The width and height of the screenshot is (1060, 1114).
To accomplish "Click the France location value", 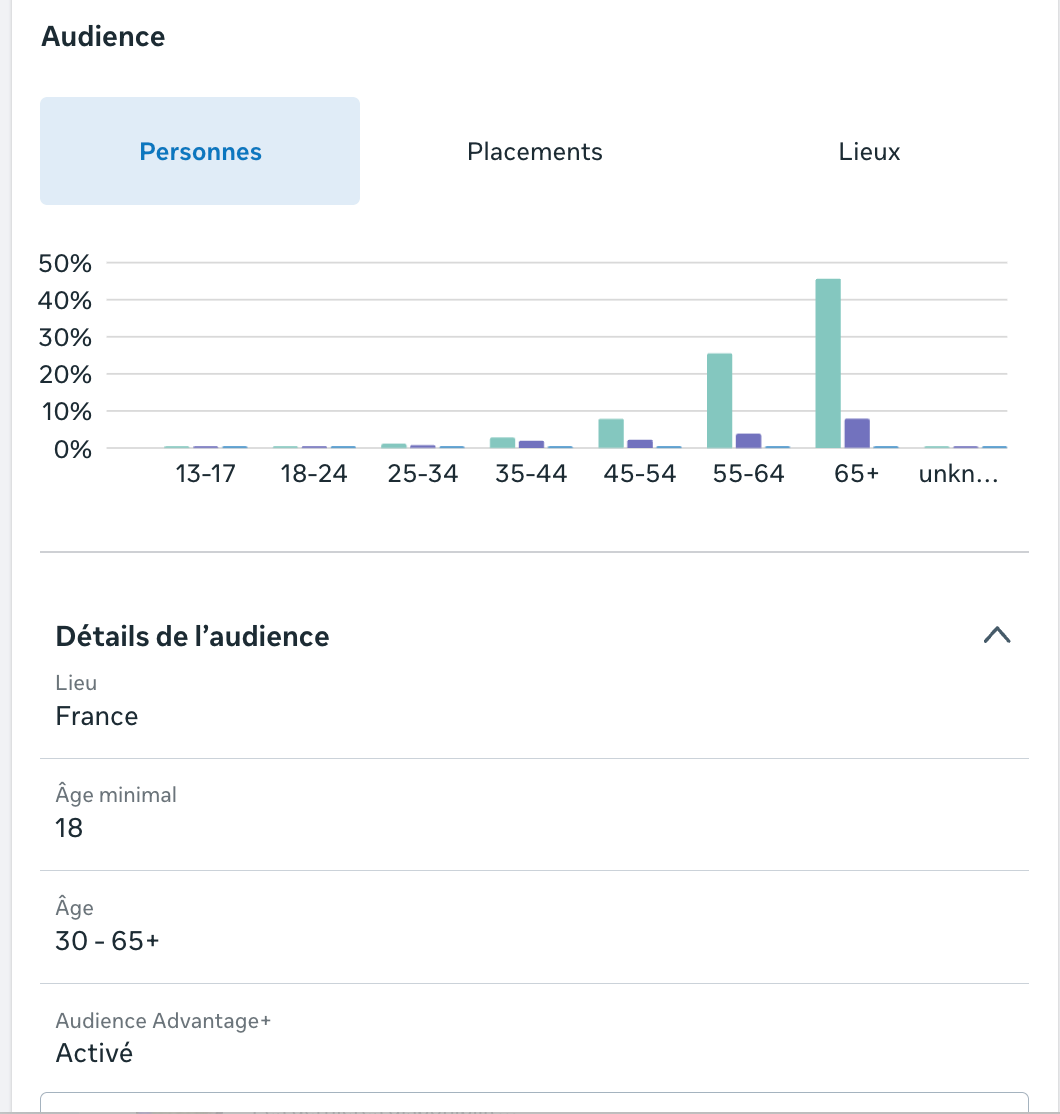I will 97,716.
